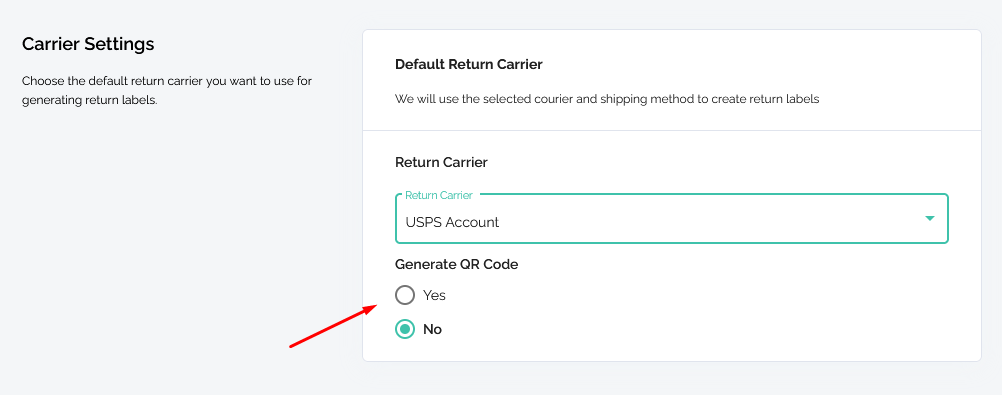Image resolution: width=1002 pixels, height=395 pixels.
Task: Select Yes for Generate QR Code
Action: pos(405,295)
